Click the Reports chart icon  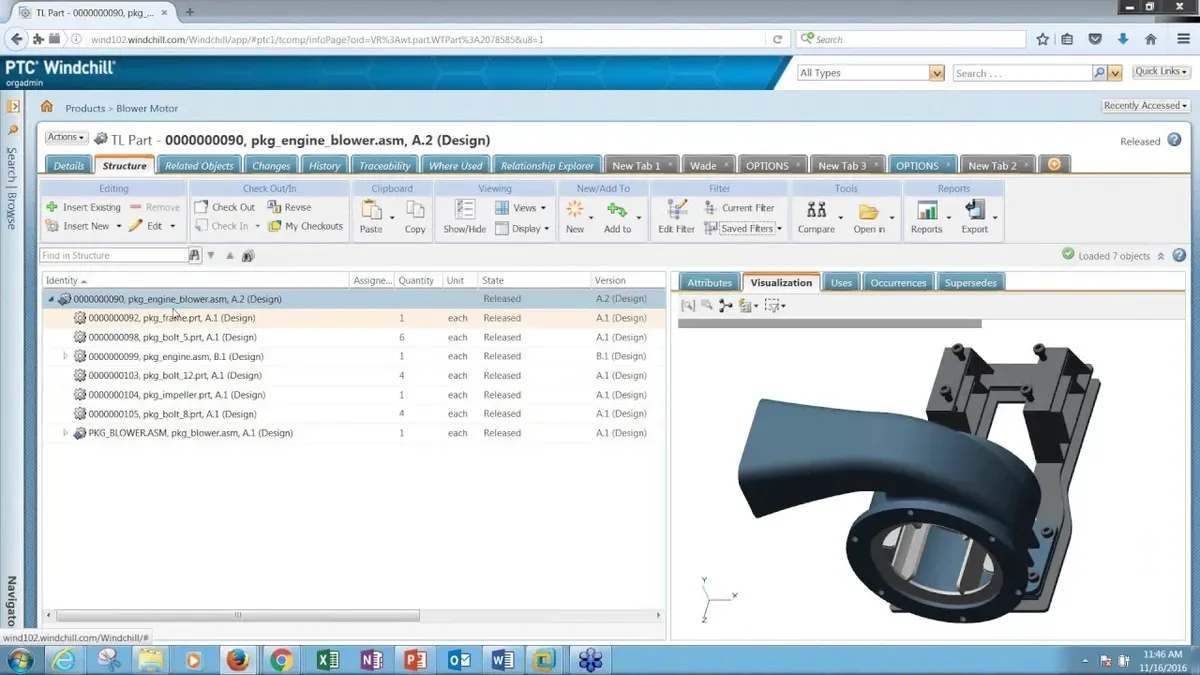(x=926, y=211)
